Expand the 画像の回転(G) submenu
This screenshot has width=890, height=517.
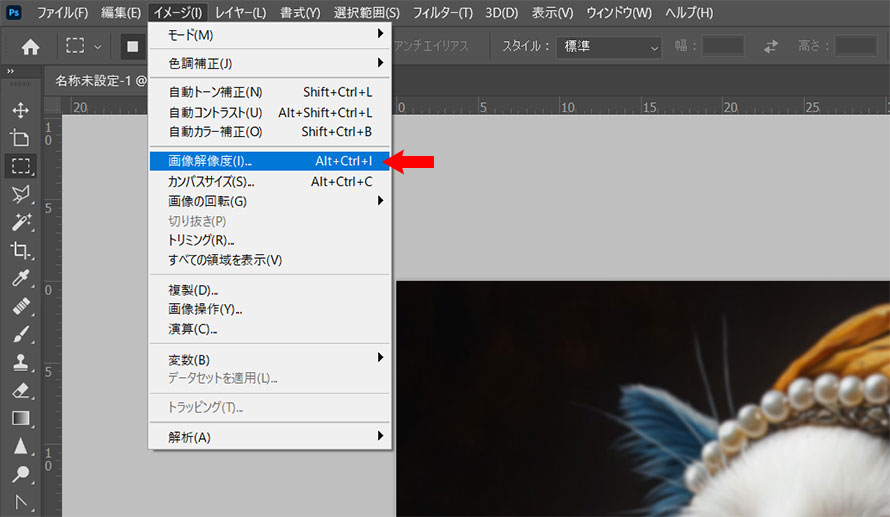point(270,201)
